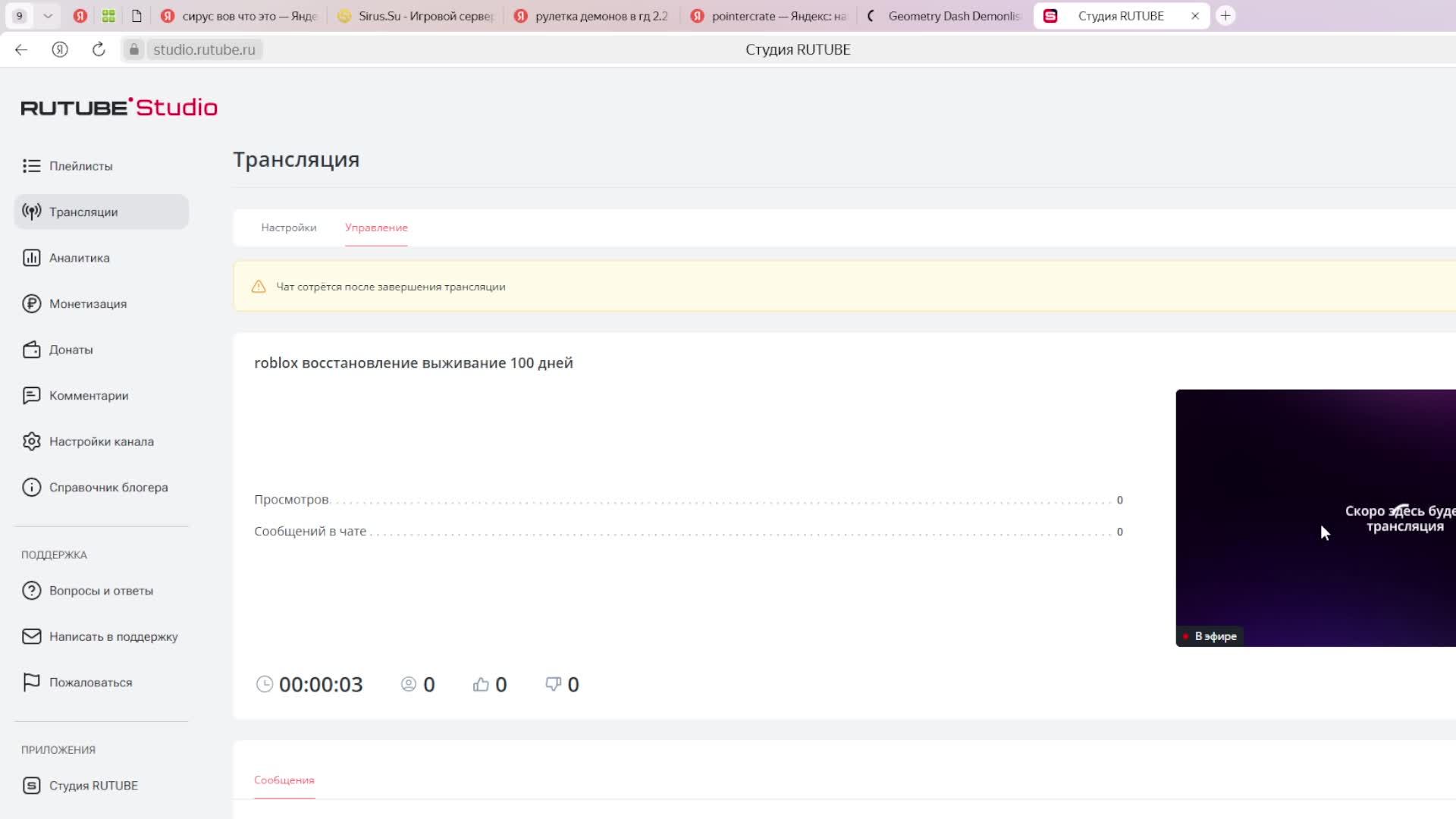Click the Справочник блогера info icon

tap(31, 488)
